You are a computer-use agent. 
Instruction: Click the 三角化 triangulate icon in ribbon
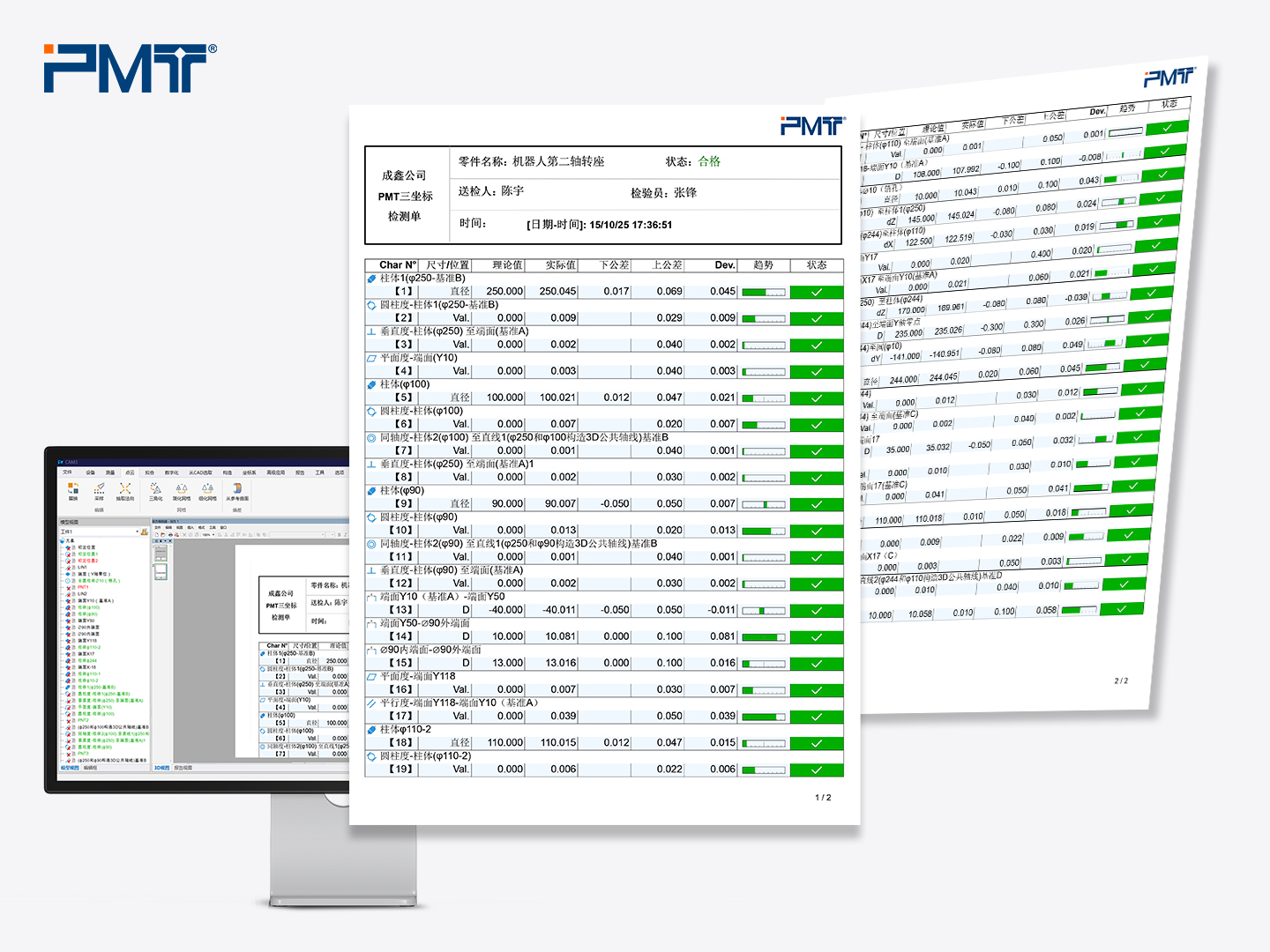pos(156,490)
